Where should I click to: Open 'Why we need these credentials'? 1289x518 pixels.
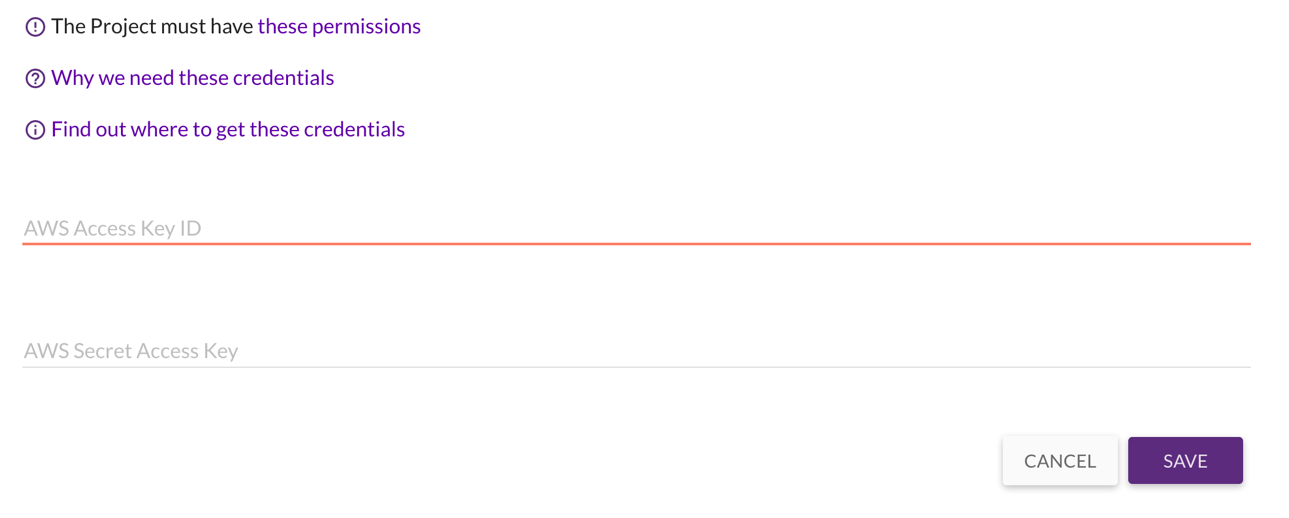coord(192,78)
